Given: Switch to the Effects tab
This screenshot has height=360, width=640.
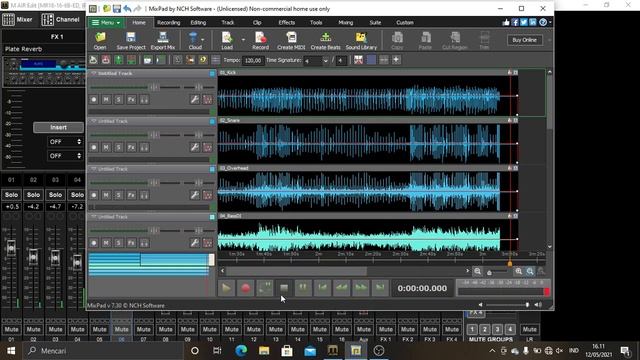Looking at the screenshot, I should (x=287, y=22).
